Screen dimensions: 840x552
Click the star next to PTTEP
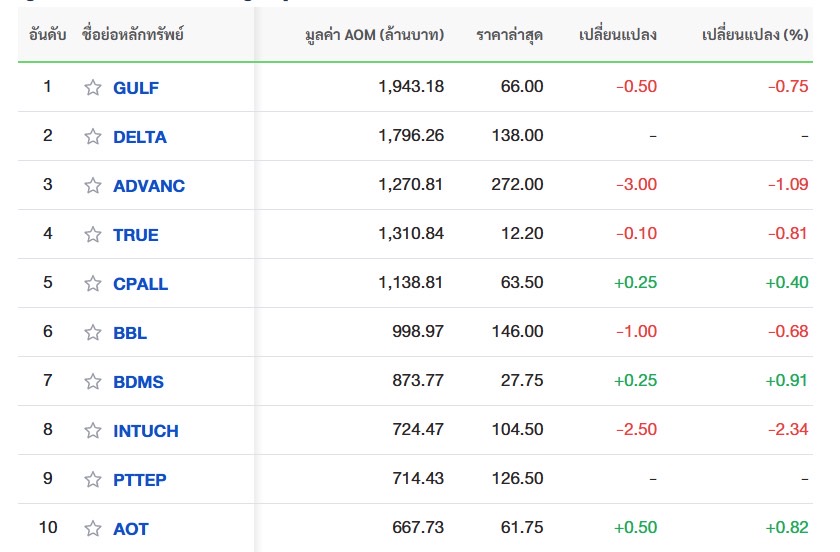coord(93,480)
